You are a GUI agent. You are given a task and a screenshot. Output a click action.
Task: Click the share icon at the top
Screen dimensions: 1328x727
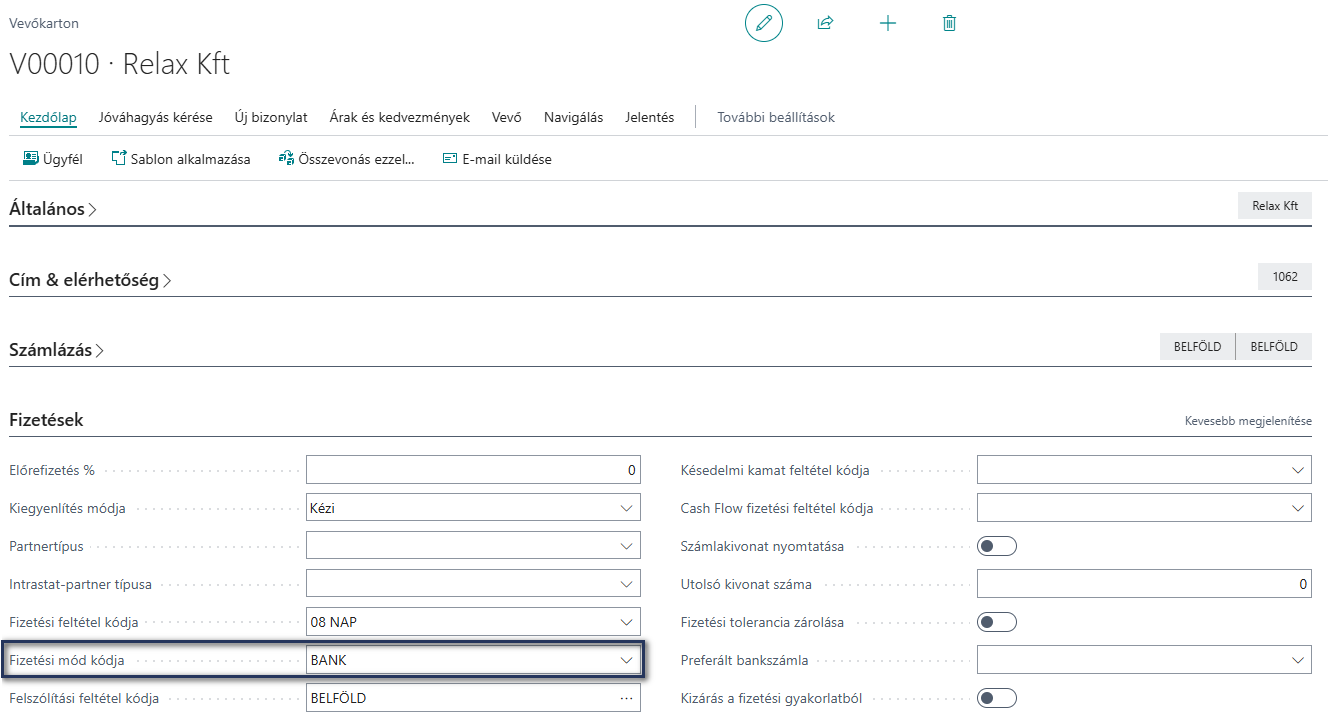[x=825, y=22]
